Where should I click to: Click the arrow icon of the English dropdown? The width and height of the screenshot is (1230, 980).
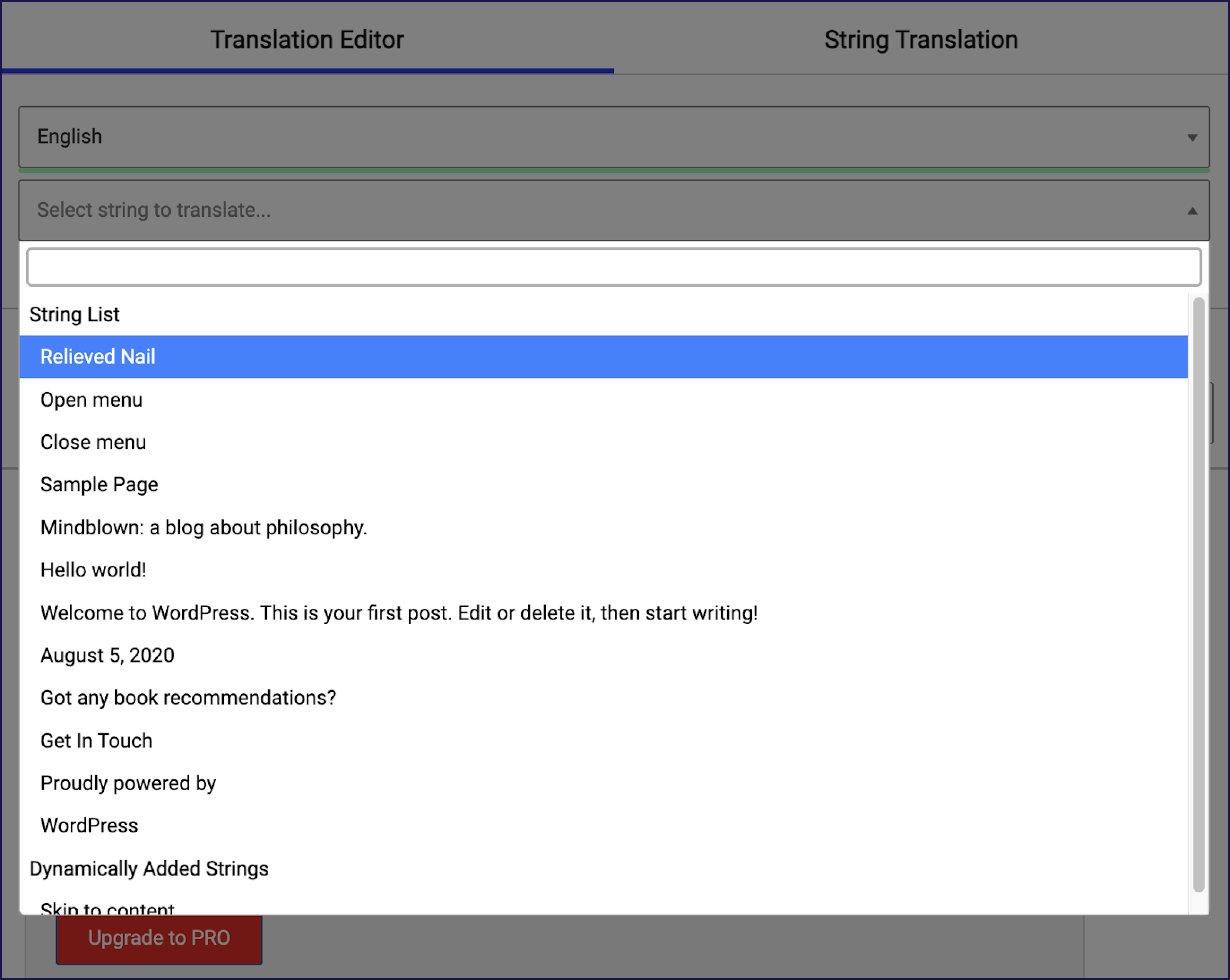click(1192, 138)
